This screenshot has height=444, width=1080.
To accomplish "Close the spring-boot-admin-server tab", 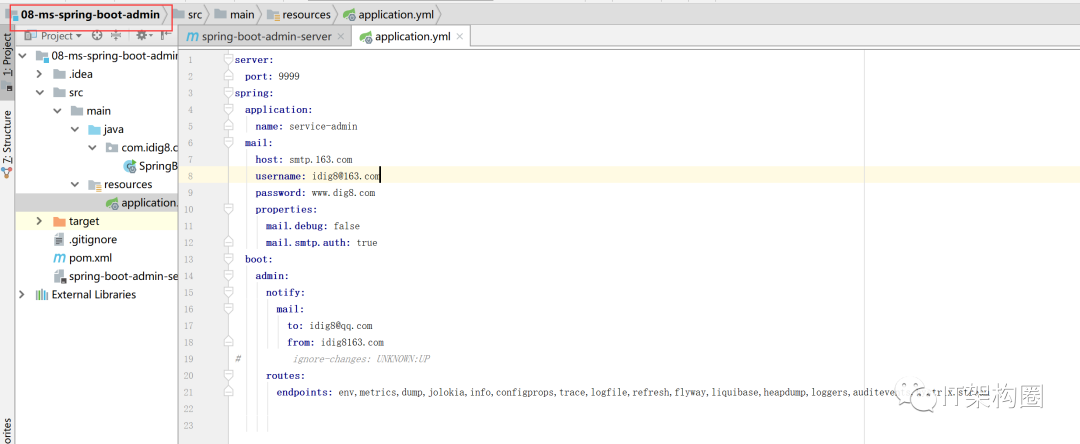I will point(340,36).
